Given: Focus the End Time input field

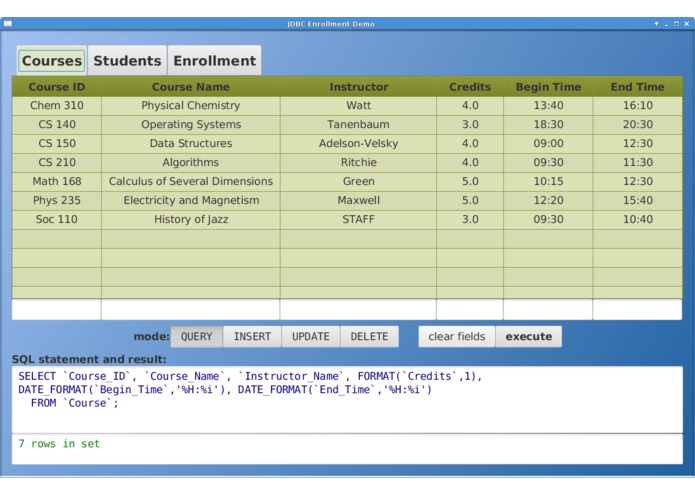Looking at the screenshot, I should click(637, 309).
